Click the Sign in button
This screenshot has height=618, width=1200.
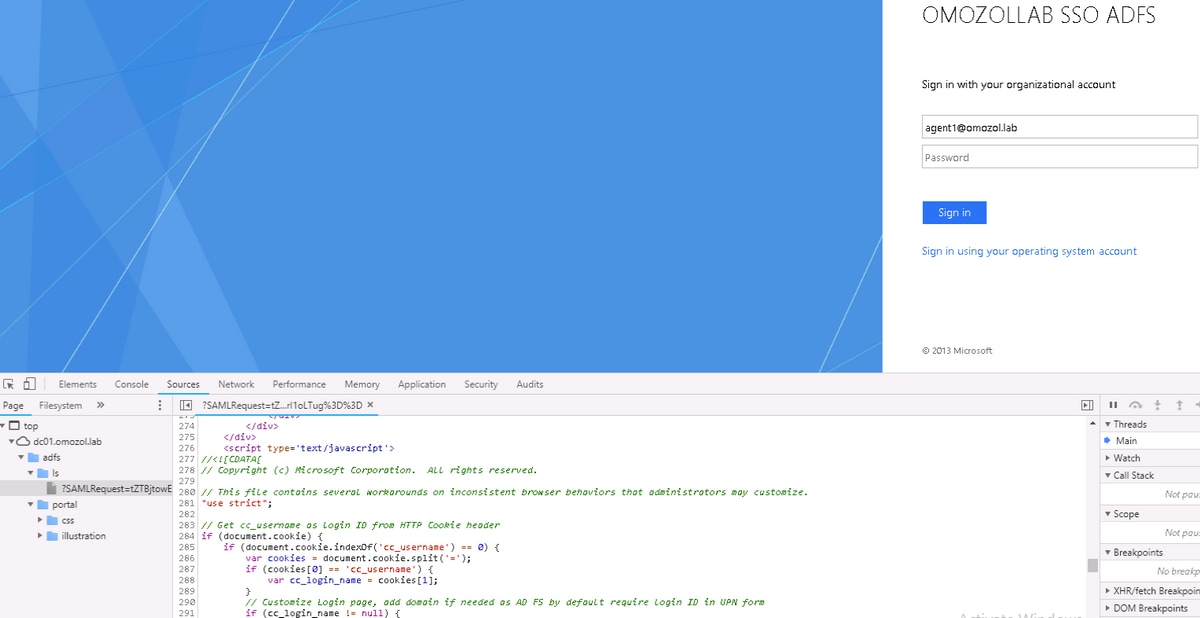954,212
